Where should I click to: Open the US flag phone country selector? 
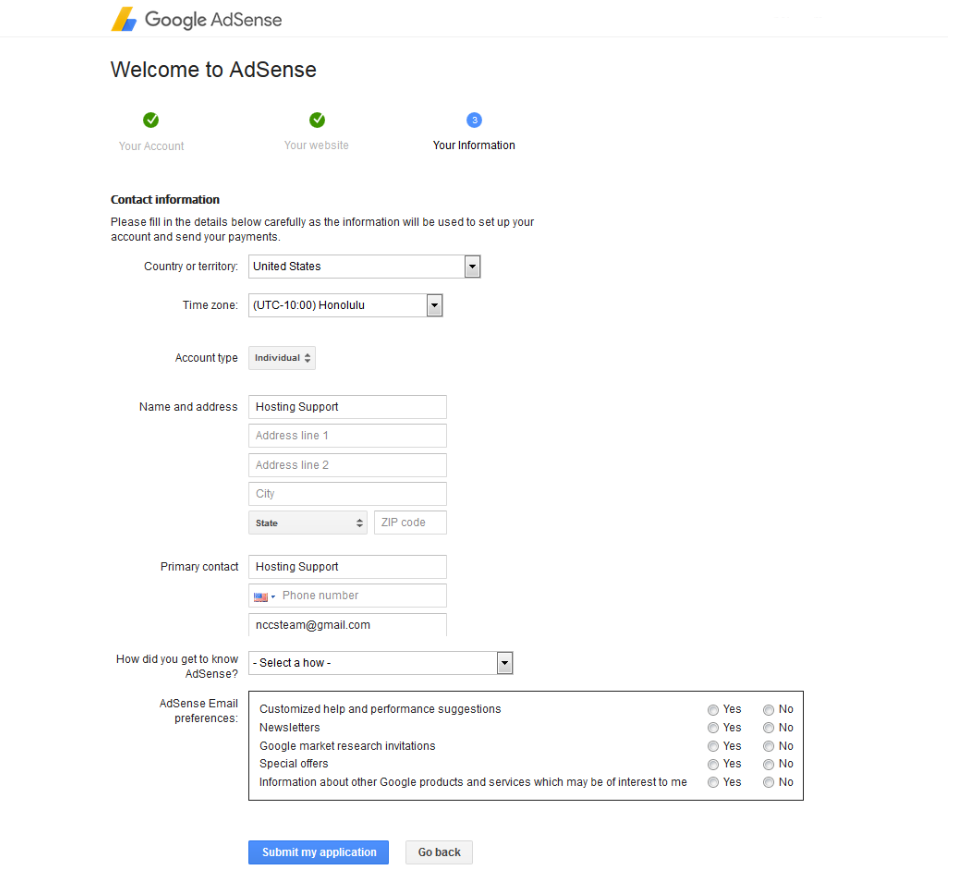(264, 597)
